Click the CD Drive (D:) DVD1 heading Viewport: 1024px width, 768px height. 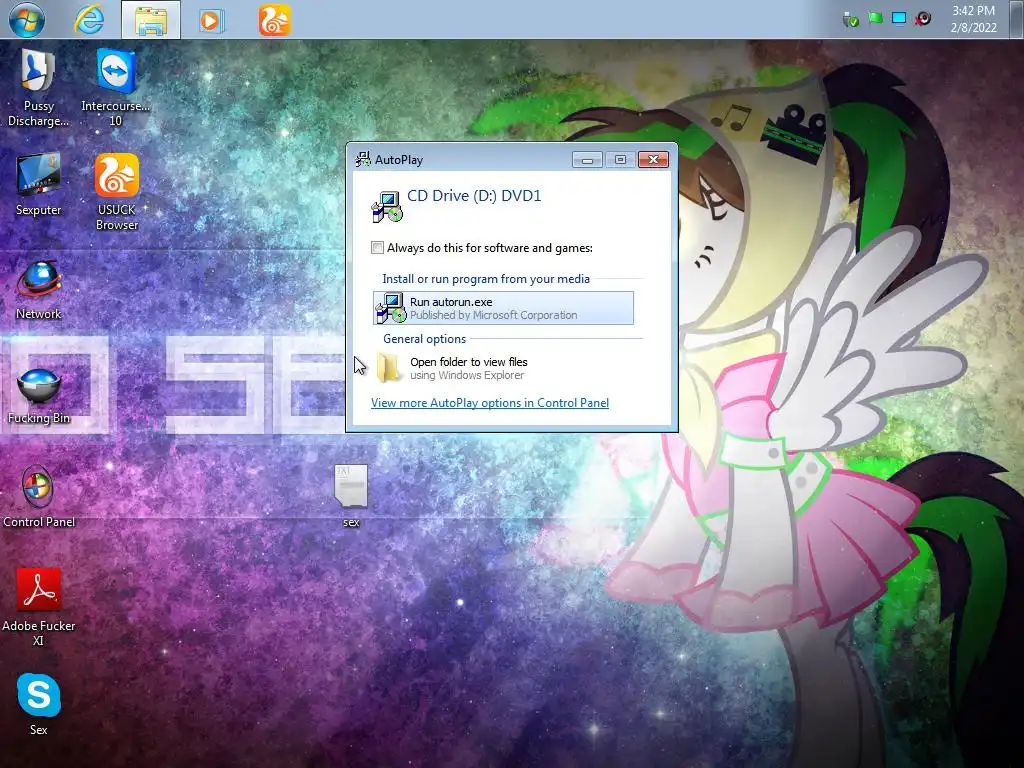pyautogui.click(x=474, y=195)
